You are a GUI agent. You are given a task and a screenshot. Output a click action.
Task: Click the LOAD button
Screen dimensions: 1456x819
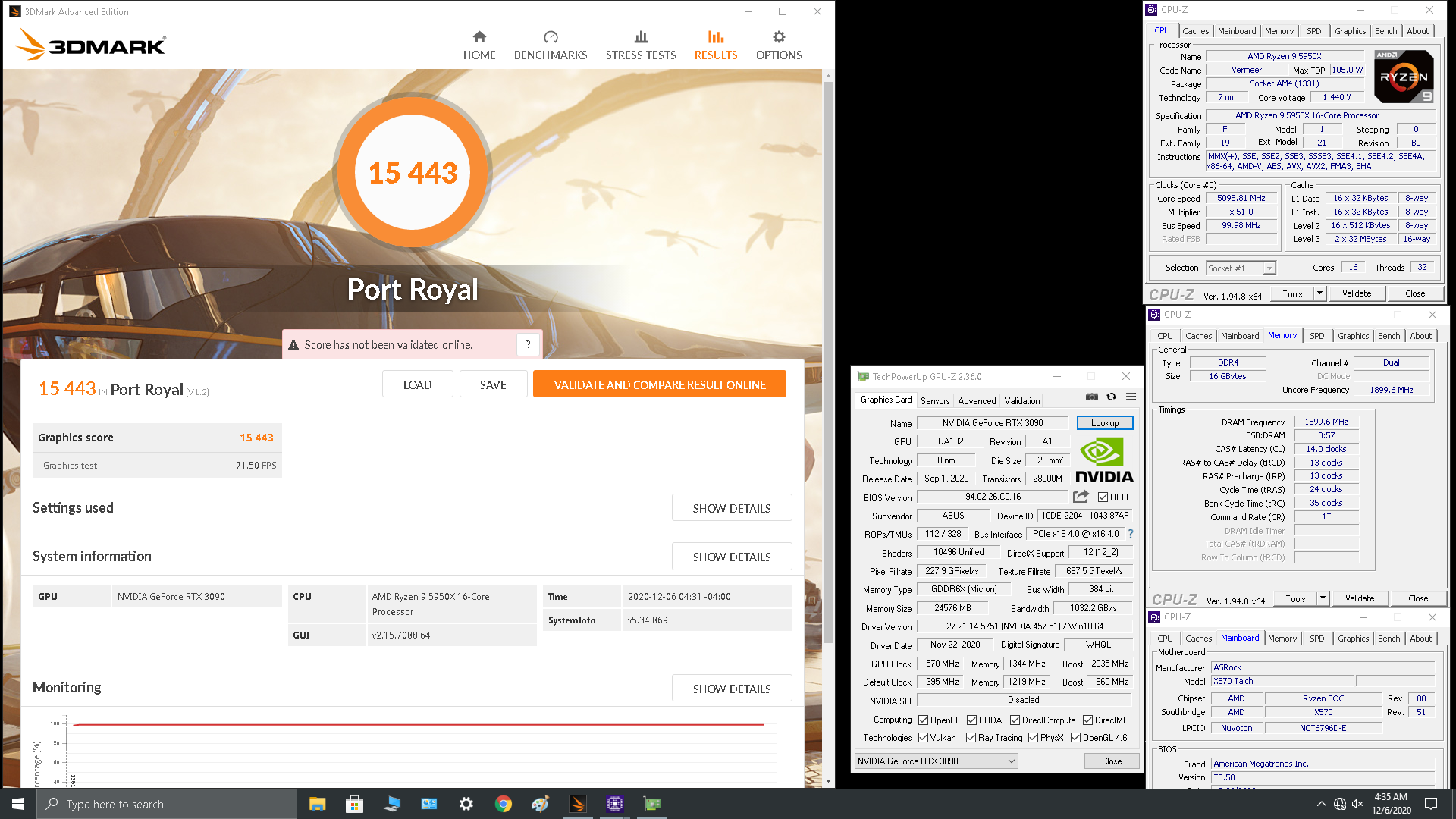[x=417, y=384]
